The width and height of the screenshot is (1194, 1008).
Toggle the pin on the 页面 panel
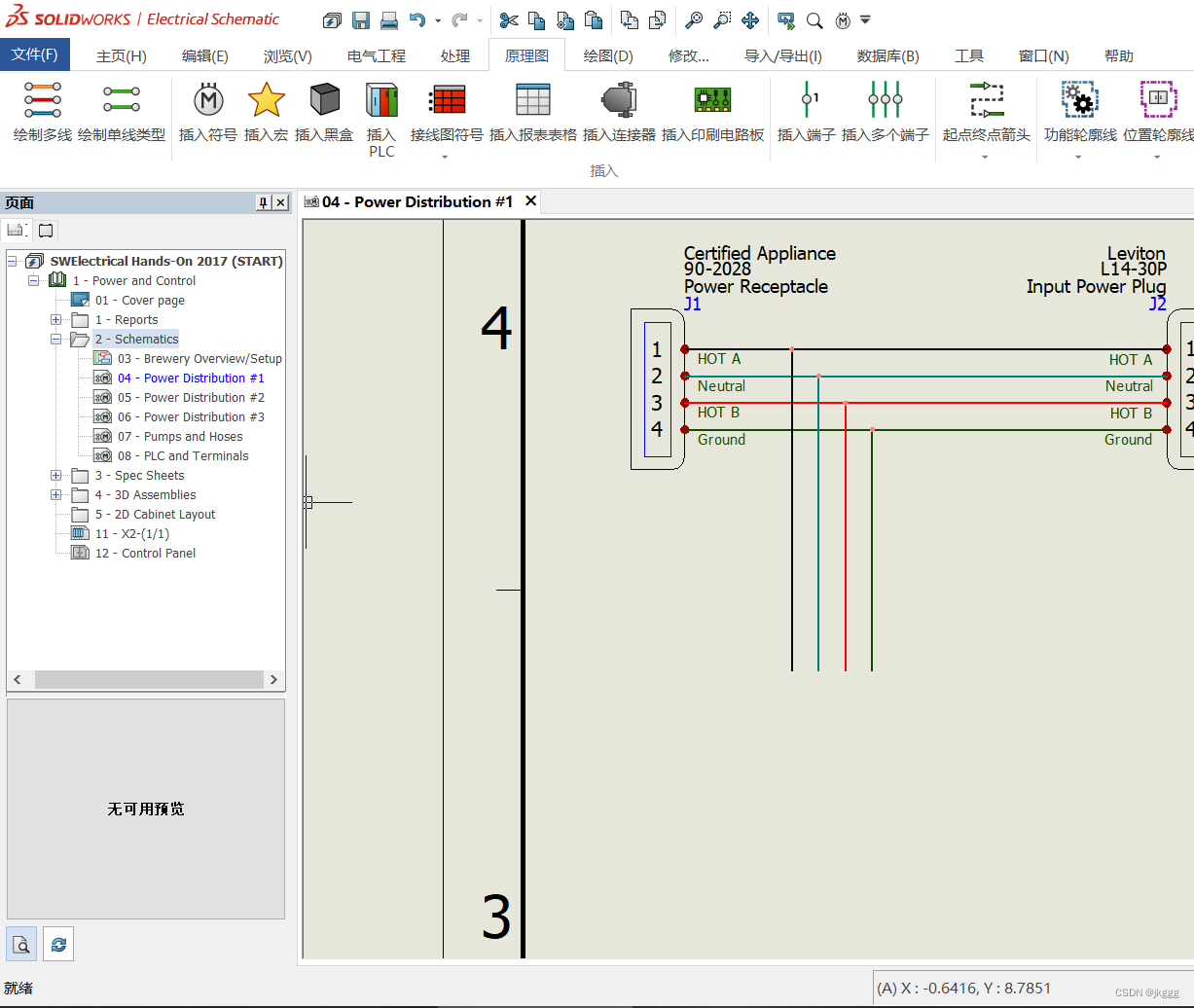263,202
